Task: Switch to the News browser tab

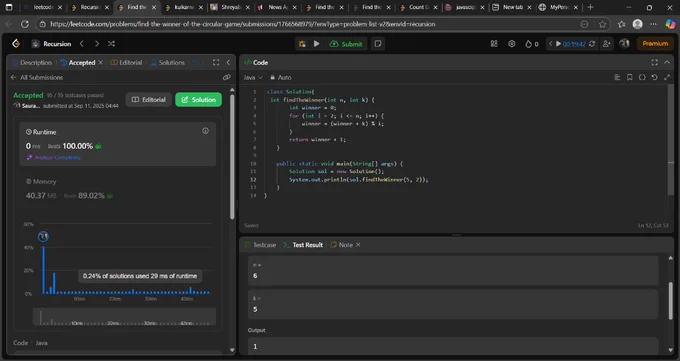Action: point(278,7)
